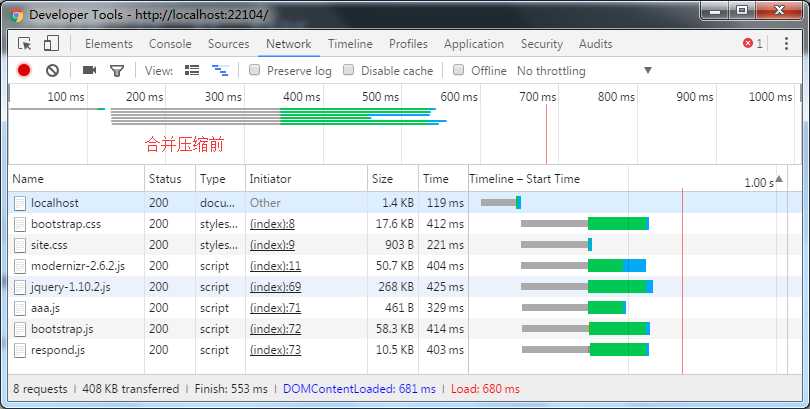This screenshot has height=409, width=810.
Task: Click the Timeline – Start Time header
Action: [524, 179]
